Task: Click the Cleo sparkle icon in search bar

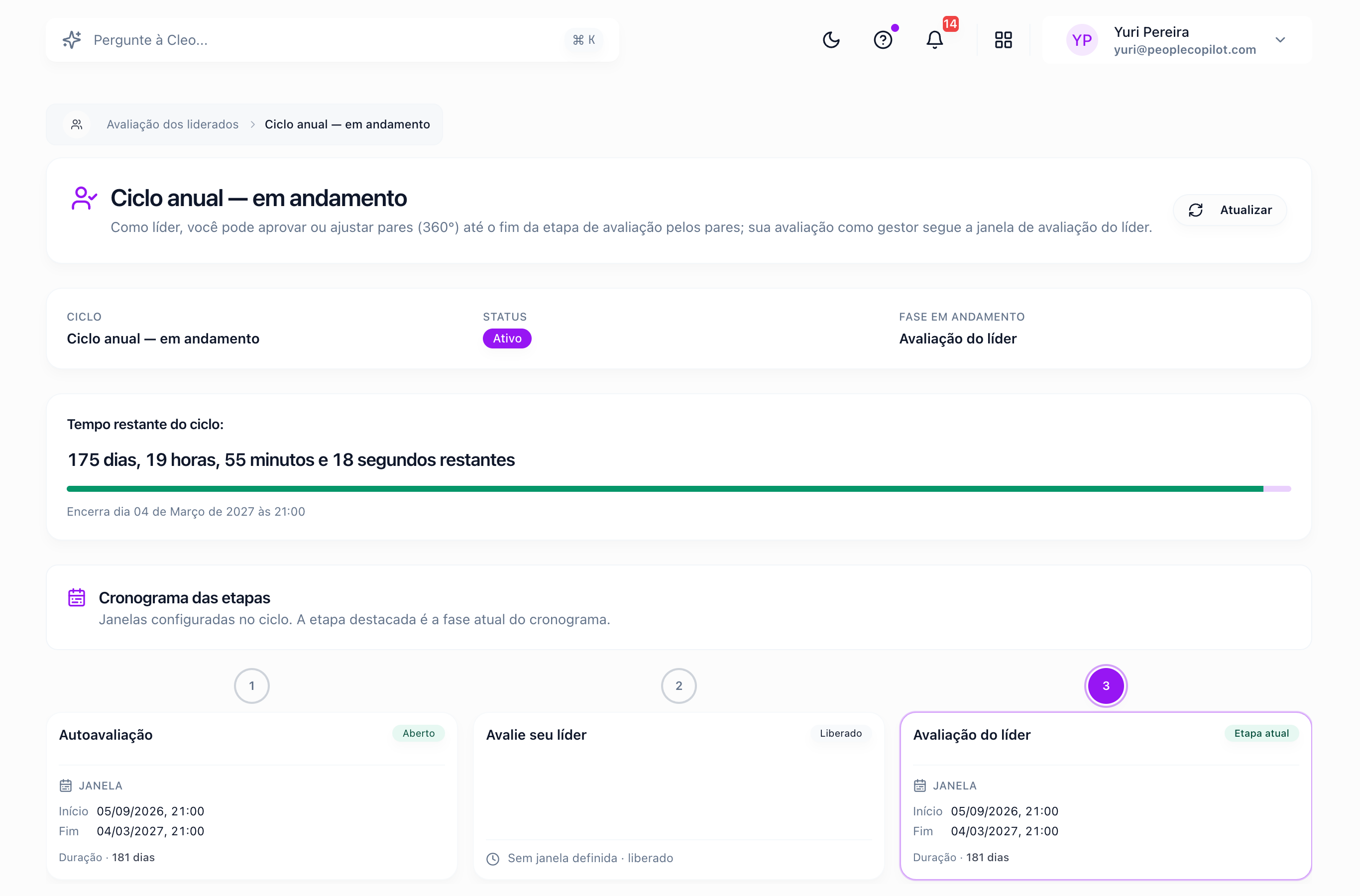Action: click(x=72, y=40)
